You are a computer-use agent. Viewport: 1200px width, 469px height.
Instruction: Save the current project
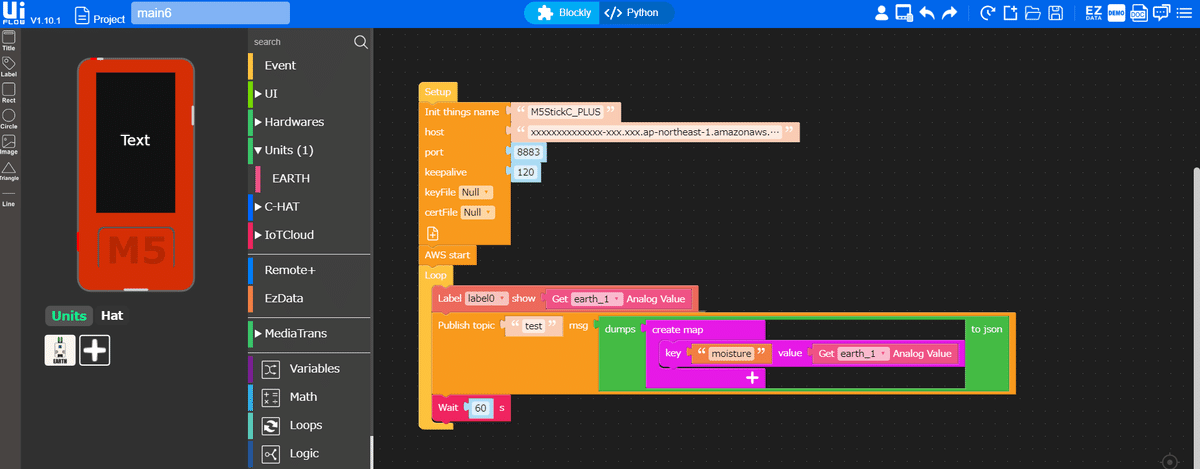click(x=1055, y=14)
